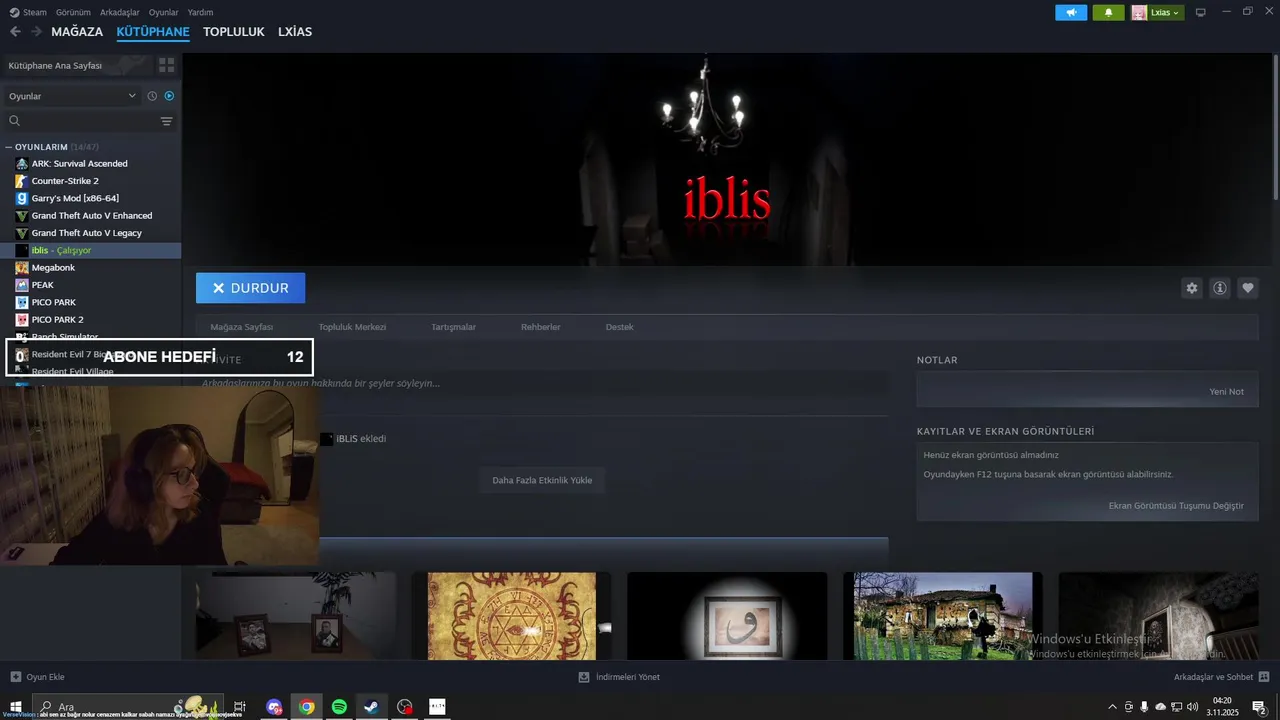Open the Görünüm menu
Image resolution: width=1280 pixels, height=720 pixels.
click(x=73, y=12)
